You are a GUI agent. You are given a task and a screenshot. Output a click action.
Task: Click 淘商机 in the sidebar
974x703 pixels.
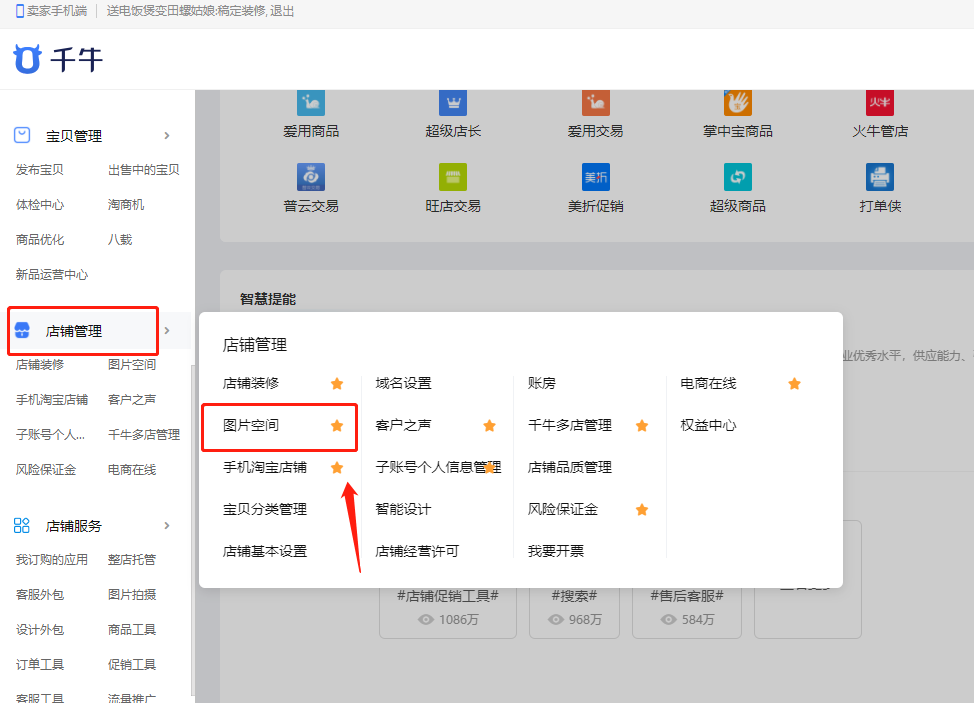125,204
